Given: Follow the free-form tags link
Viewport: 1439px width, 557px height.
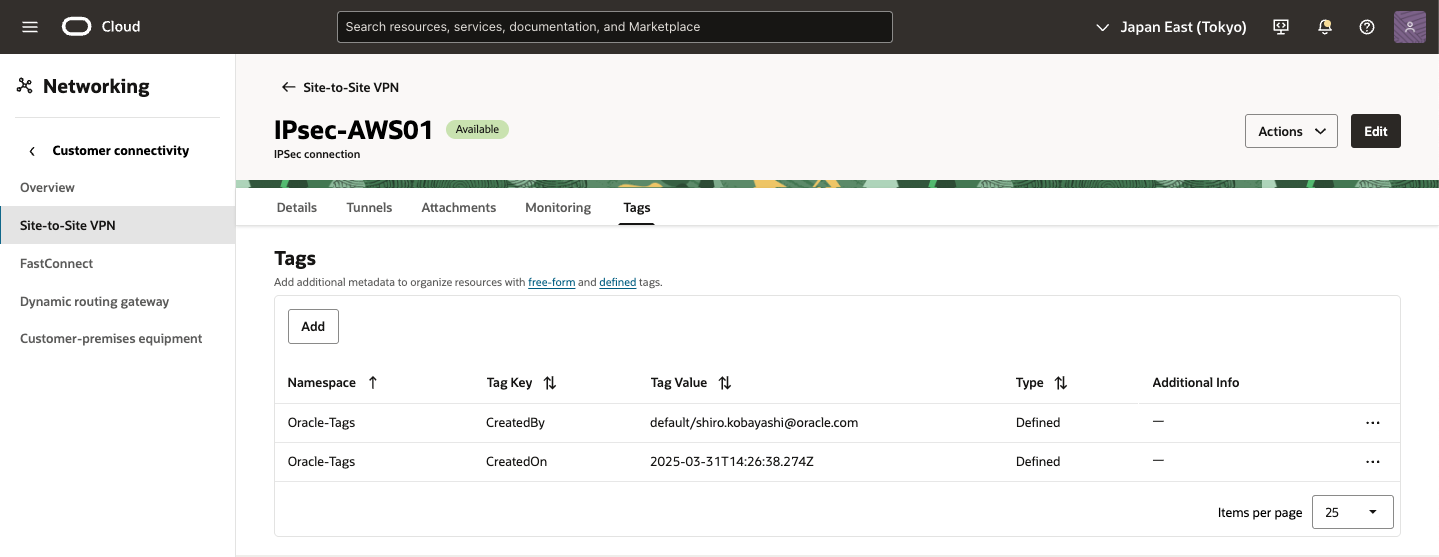Looking at the screenshot, I should pos(551,283).
